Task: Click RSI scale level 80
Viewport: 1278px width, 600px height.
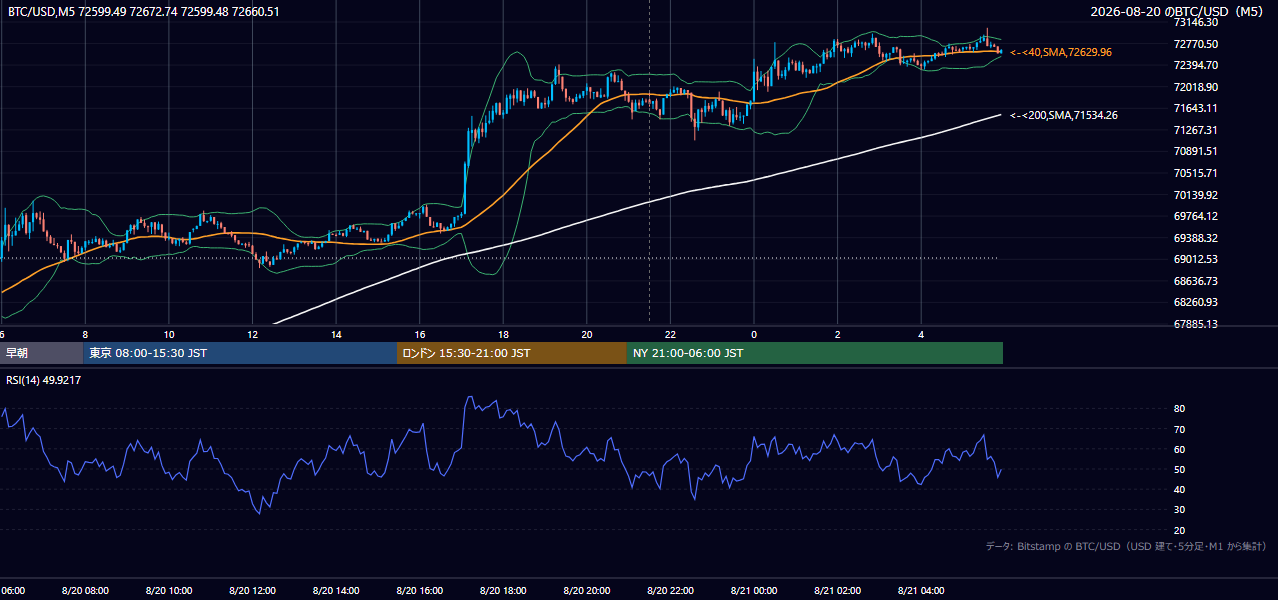Action: [1179, 409]
